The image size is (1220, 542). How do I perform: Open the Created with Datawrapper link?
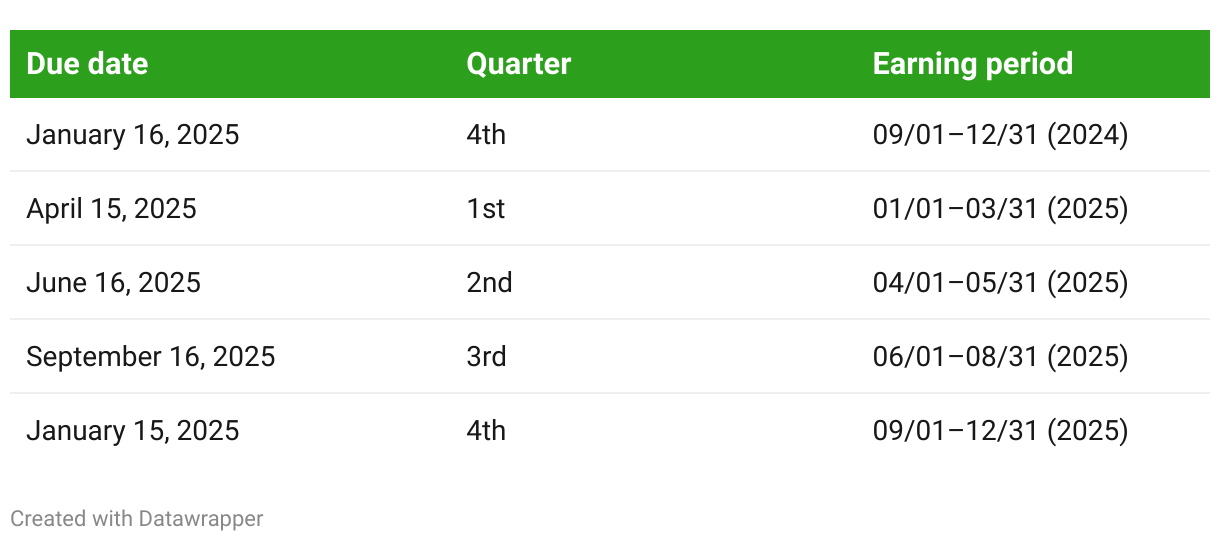137,519
